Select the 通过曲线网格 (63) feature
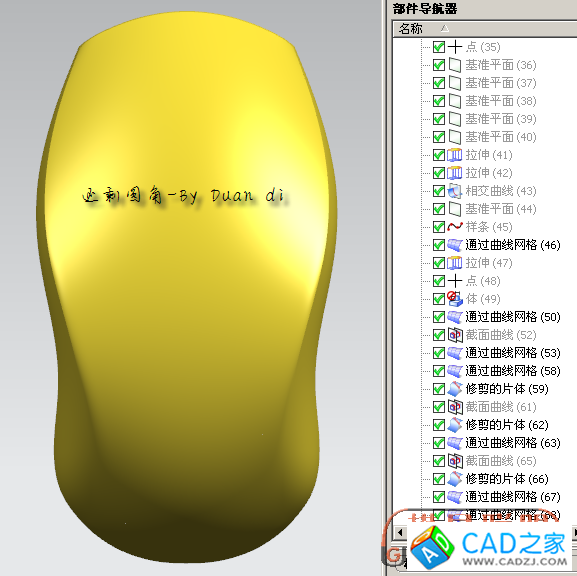The width and height of the screenshot is (577, 576). pyautogui.click(x=513, y=443)
